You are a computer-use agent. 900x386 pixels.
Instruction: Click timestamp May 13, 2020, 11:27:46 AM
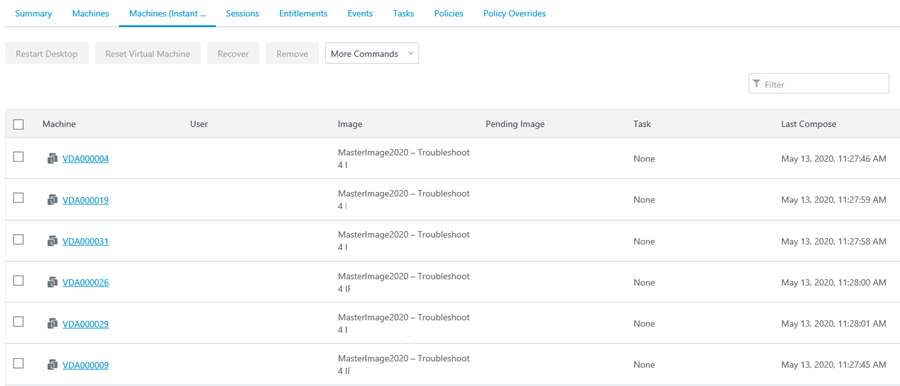(x=833, y=159)
